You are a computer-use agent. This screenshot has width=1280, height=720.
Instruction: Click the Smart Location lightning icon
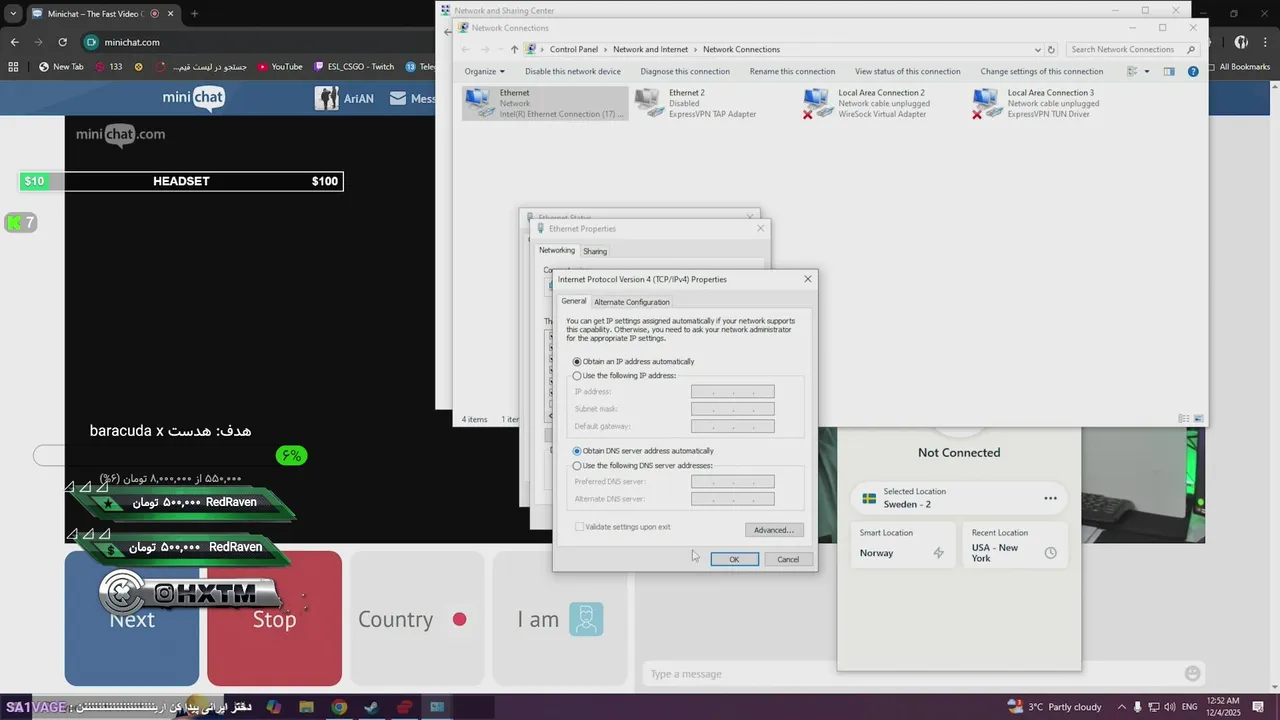point(938,553)
